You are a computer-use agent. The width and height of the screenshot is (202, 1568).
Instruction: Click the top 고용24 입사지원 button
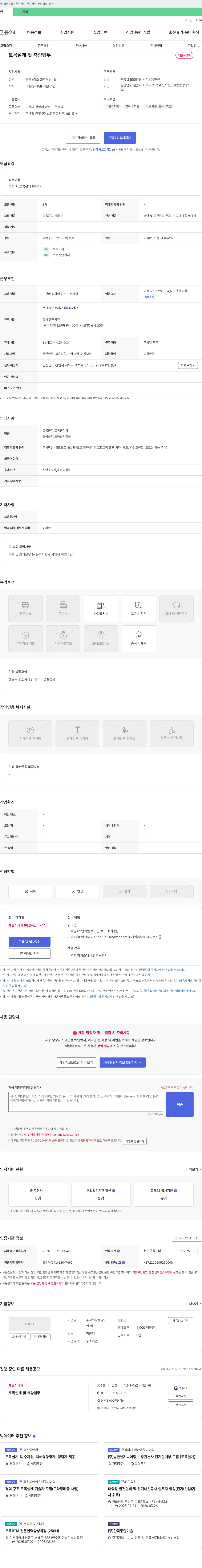[x=120, y=138]
